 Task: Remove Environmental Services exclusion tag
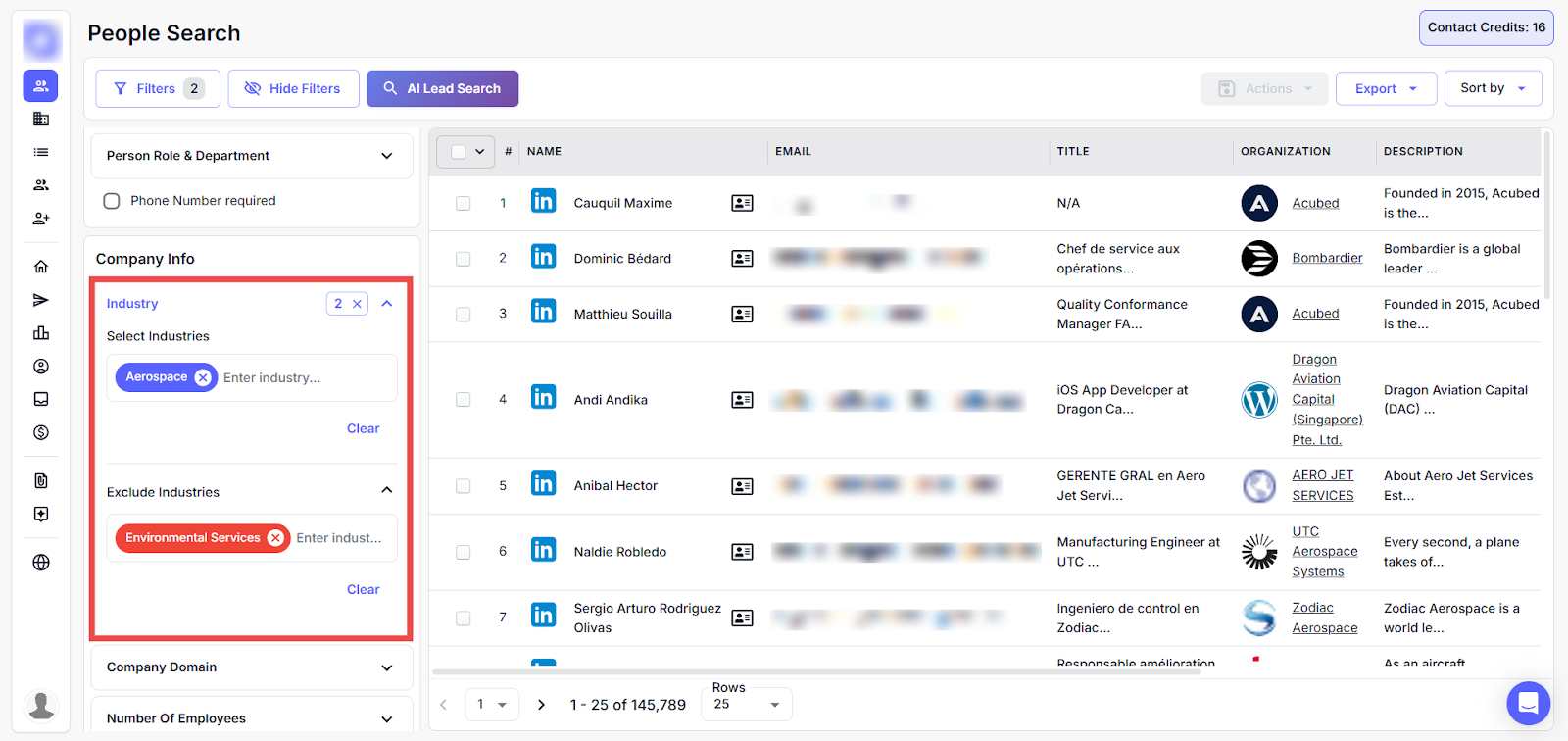click(276, 538)
